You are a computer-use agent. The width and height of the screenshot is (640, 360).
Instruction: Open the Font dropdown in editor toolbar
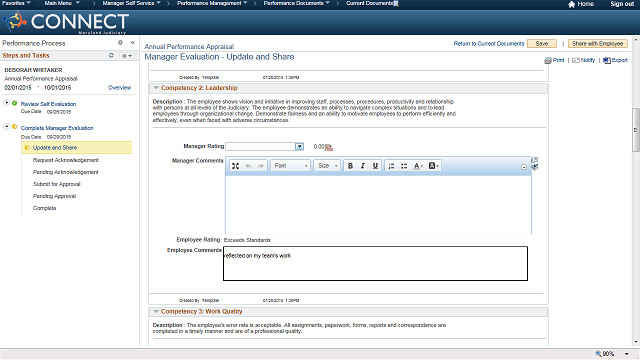[x=291, y=166]
